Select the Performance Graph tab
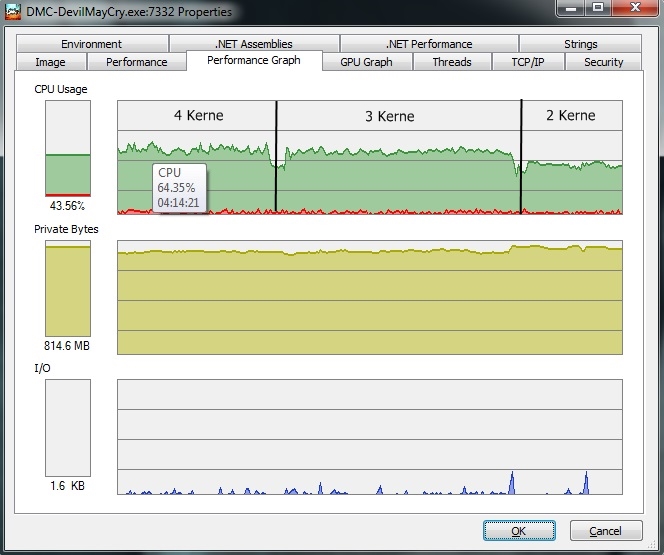The width and height of the screenshot is (664, 555). (254, 61)
